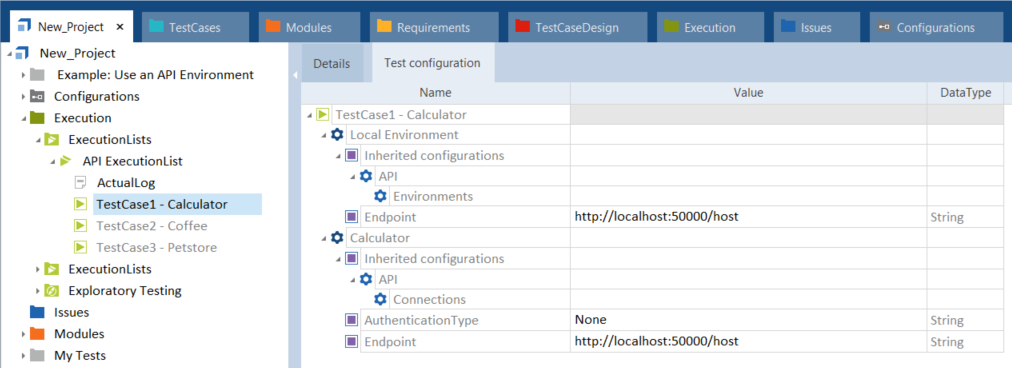This screenshot has width=1012, height=368.
Task: Click the blue Issues folder icon in tree
Action: pyautogui.click(x=37, y=312)
